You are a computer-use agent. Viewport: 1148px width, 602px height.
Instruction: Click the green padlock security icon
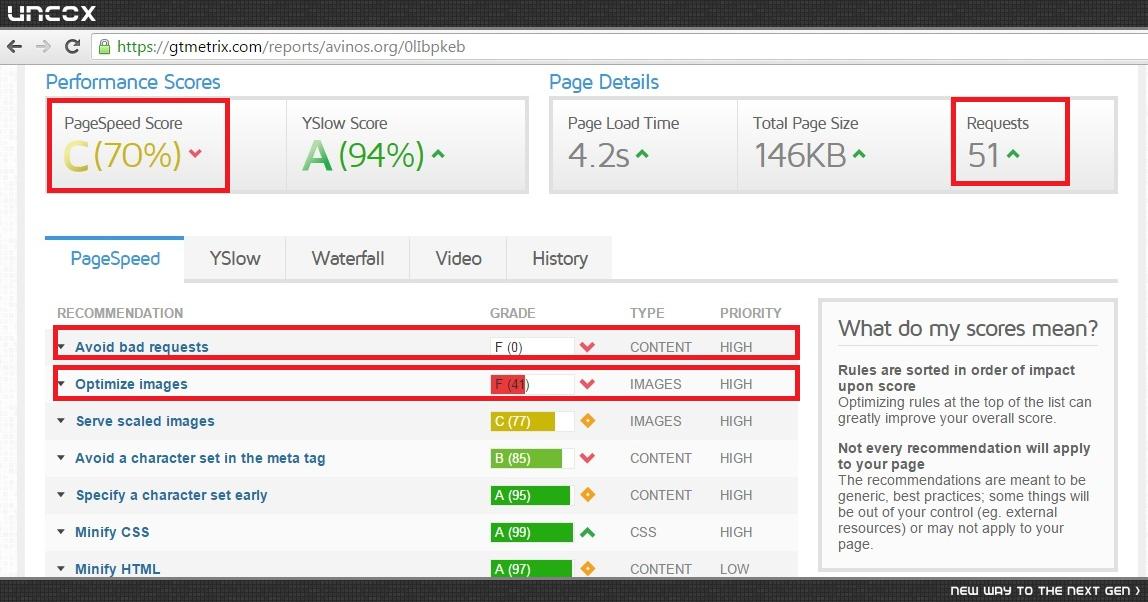[x=105, y=47]
